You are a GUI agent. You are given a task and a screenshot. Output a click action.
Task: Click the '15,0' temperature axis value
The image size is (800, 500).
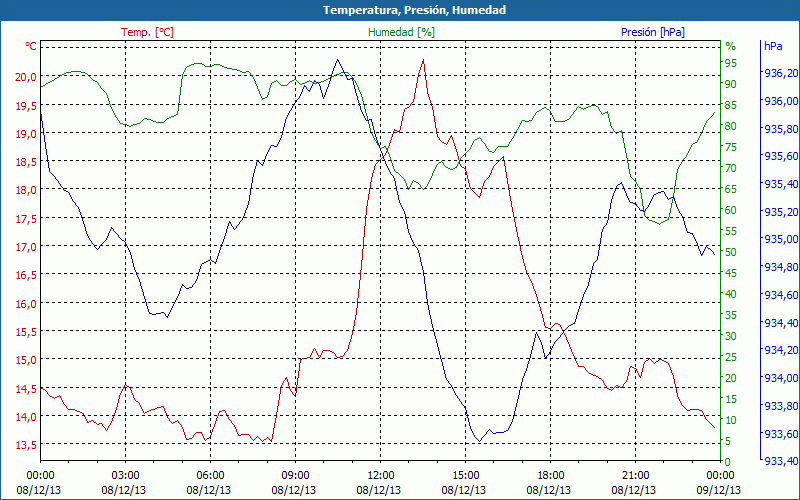click(26, 360)
